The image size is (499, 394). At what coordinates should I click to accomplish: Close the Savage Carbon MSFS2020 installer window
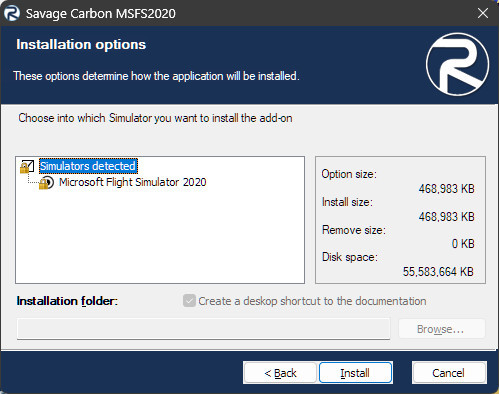click(x=483, y=13)
